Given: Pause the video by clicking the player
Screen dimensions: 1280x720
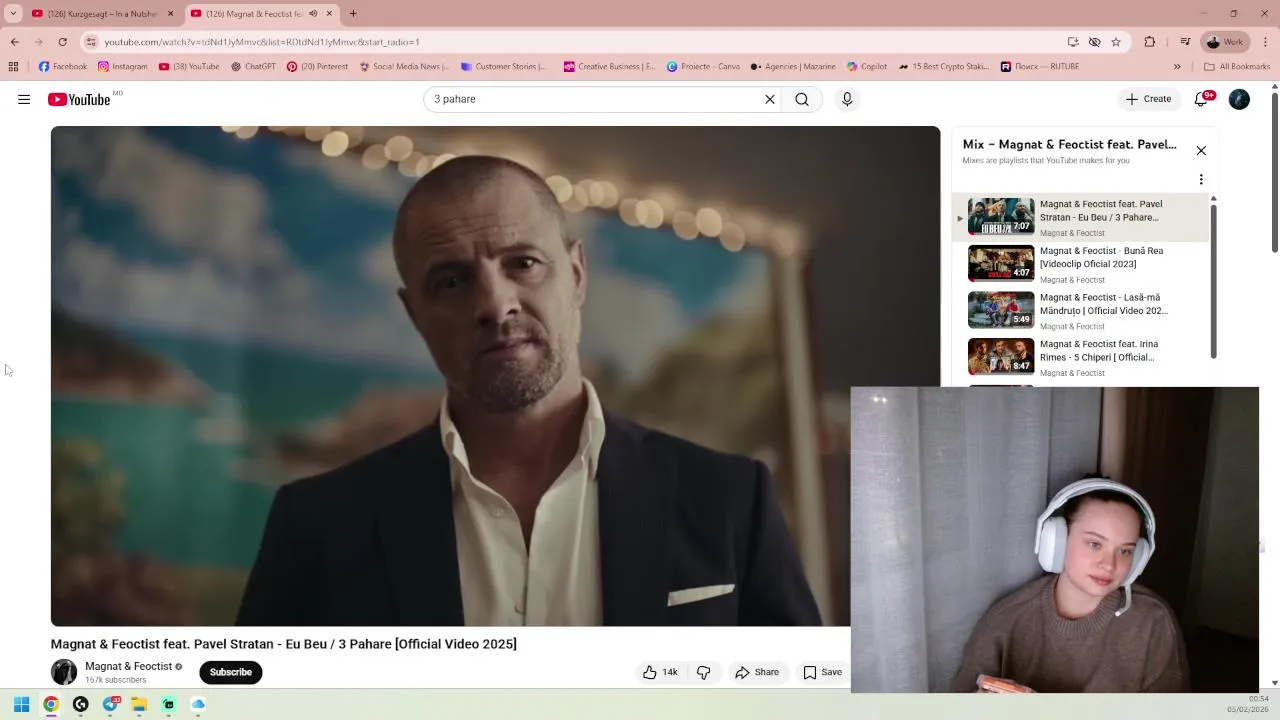Looking at the screenshot, I should click(495, 376).
